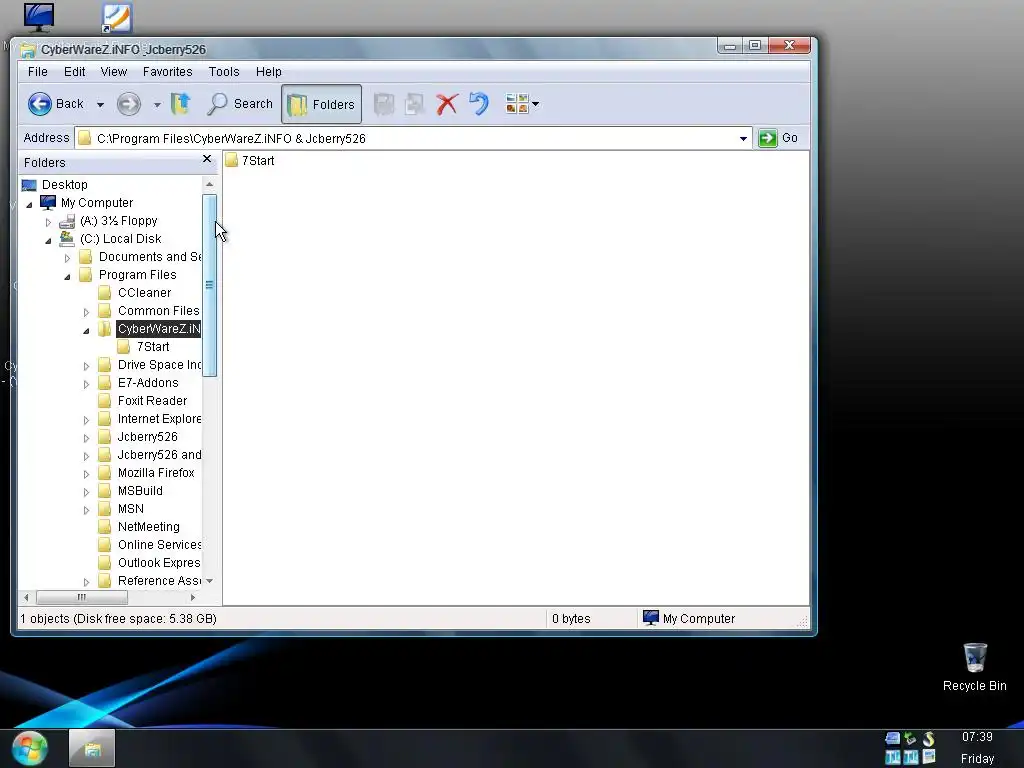Image resolution: width=1024 pixels, height=768 pixels.
Task: Click the yellow S tray icon
Action: (929, 739)
